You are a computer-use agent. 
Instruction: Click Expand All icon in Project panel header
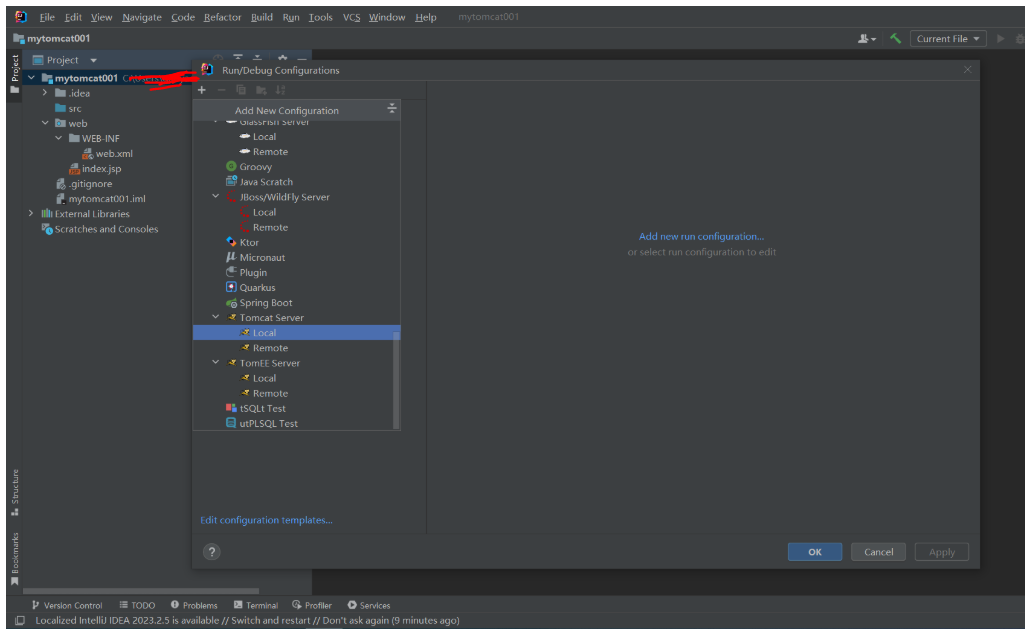[238, 59]
